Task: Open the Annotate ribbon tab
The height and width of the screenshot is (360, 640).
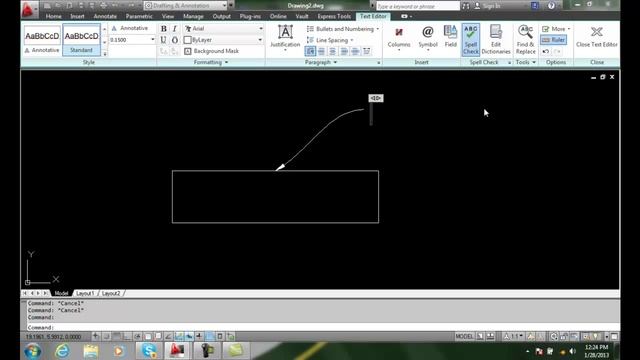Action: click(x=105, y=16)
